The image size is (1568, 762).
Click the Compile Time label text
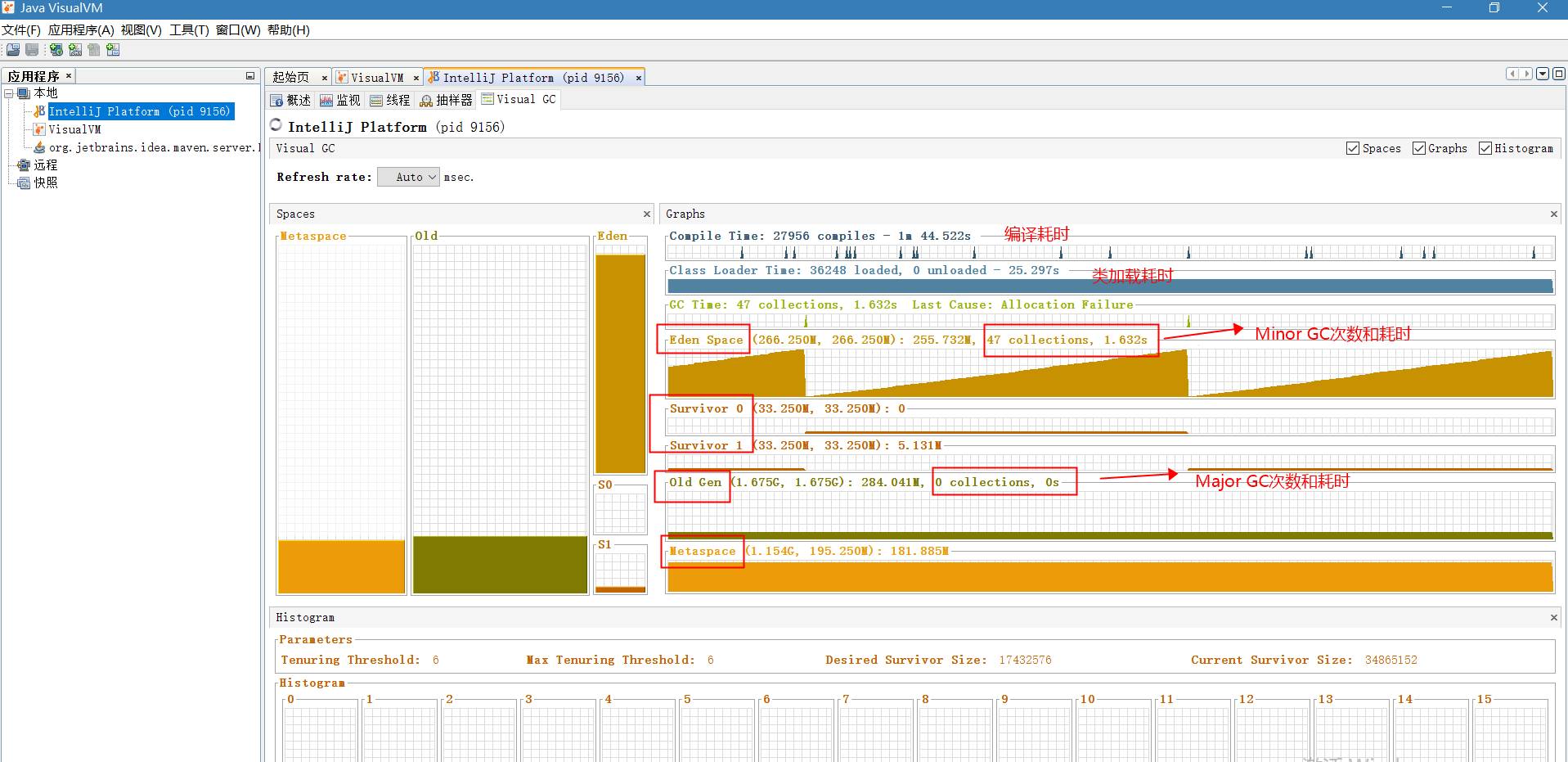click(x=820, y=236)
